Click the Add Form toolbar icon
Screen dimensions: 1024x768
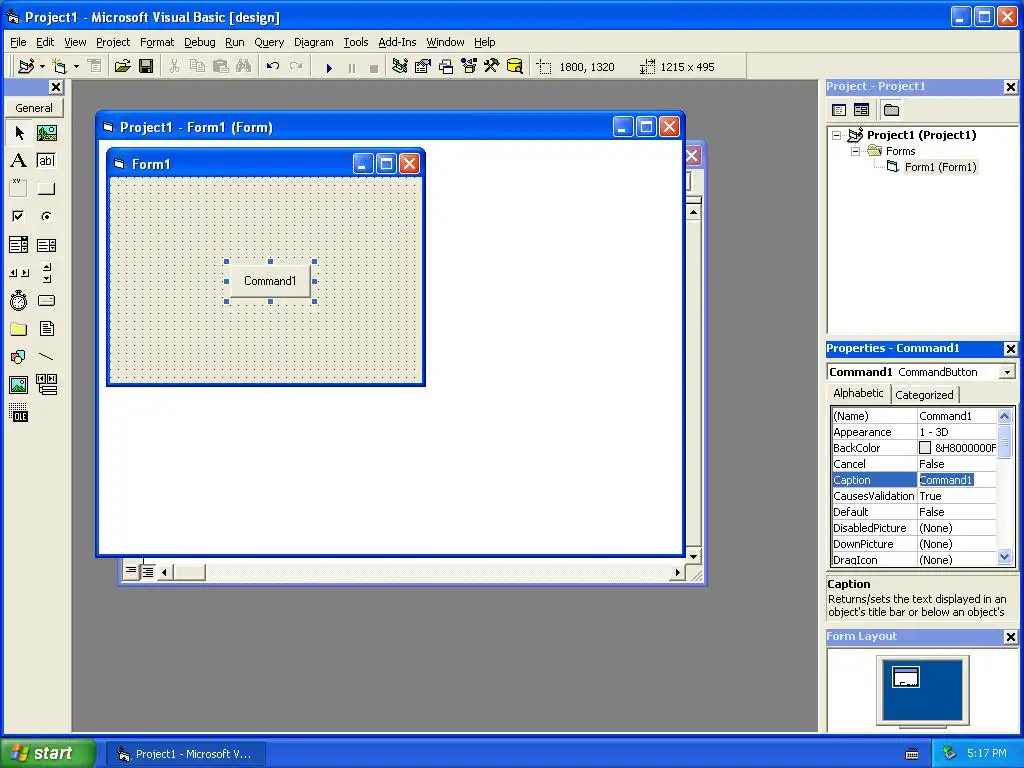(x=59, y=67)
